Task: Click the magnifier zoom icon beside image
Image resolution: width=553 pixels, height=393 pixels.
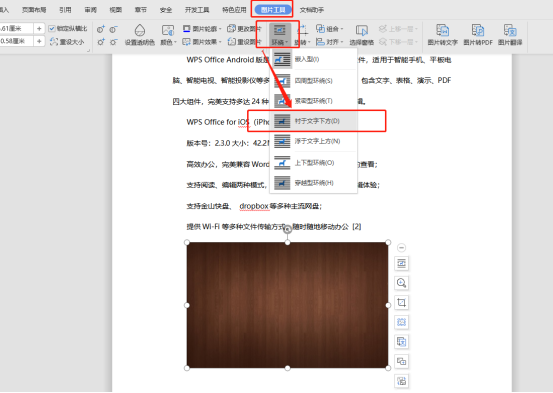Action: (x=401, y=283)
